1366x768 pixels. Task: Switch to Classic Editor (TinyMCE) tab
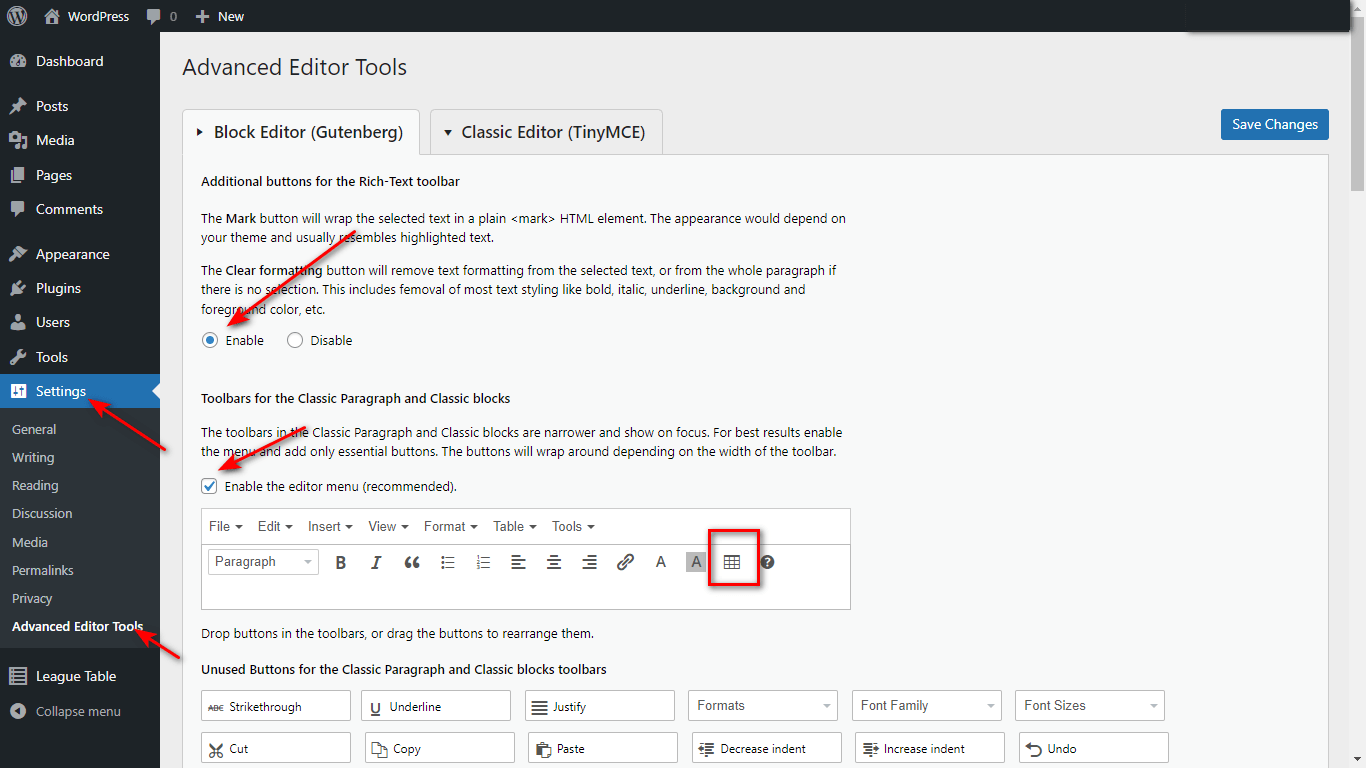[x=546, y=132]
